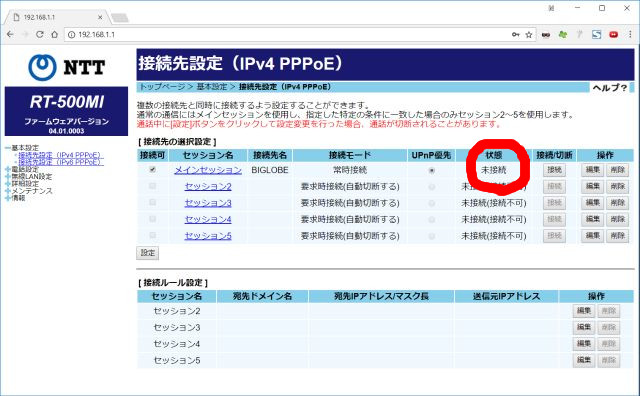Go to トップページ breadcrumb
The height and width of the screenshot is (396, 640).
coord(162,87)
